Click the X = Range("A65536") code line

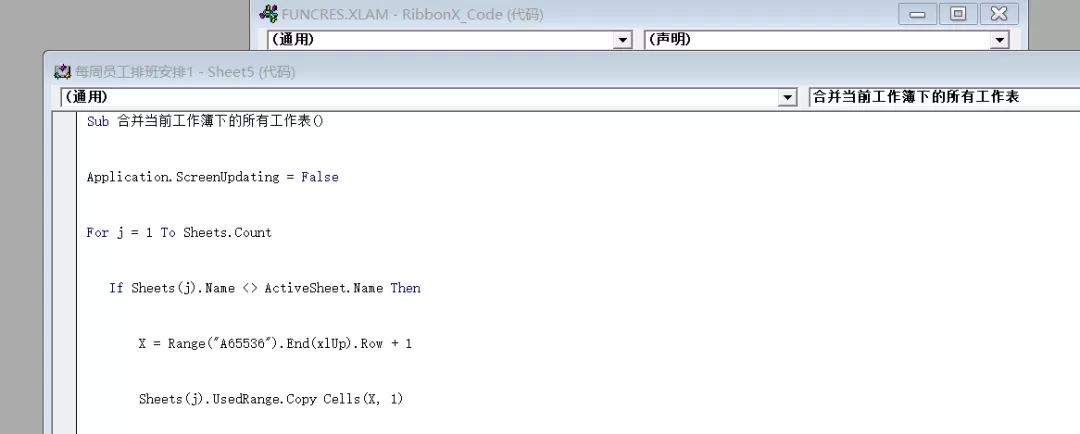coord(276,344)
